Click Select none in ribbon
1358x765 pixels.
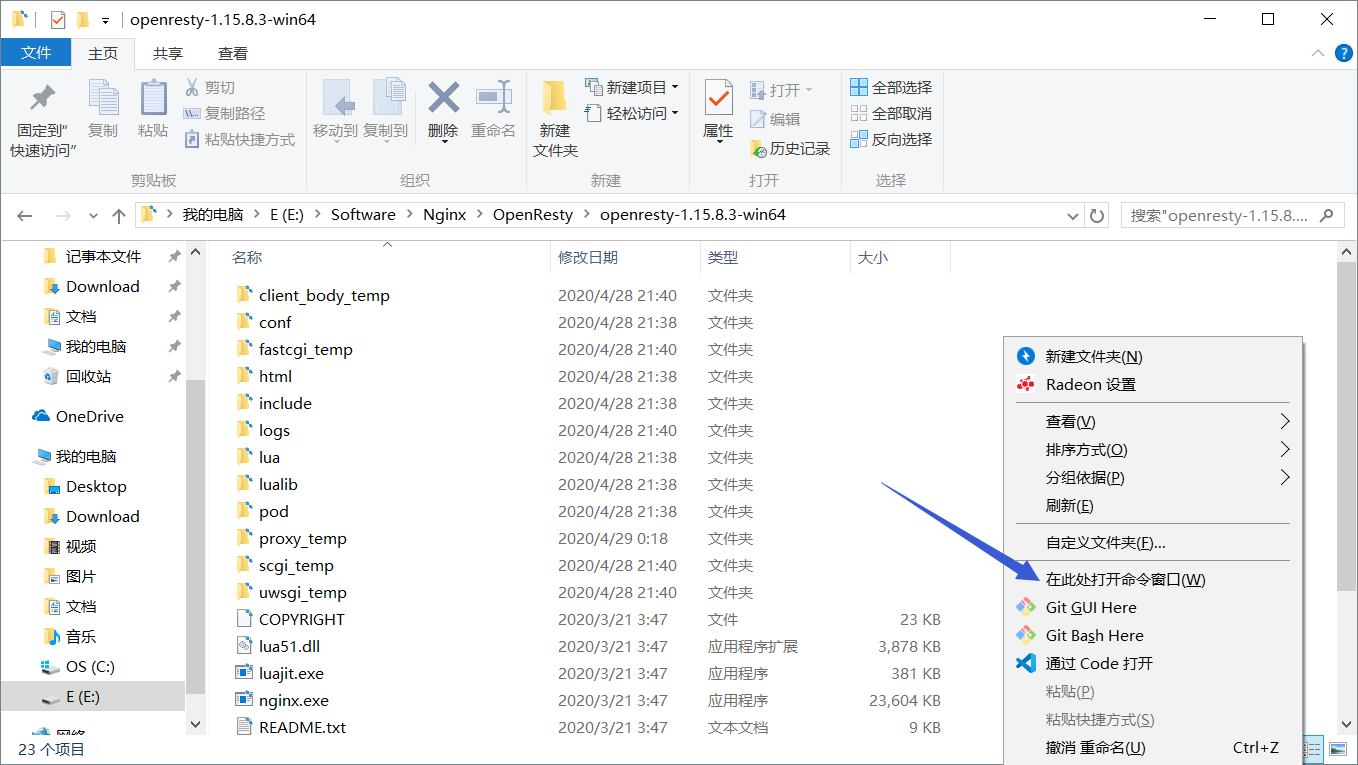(x=891, y=113)
